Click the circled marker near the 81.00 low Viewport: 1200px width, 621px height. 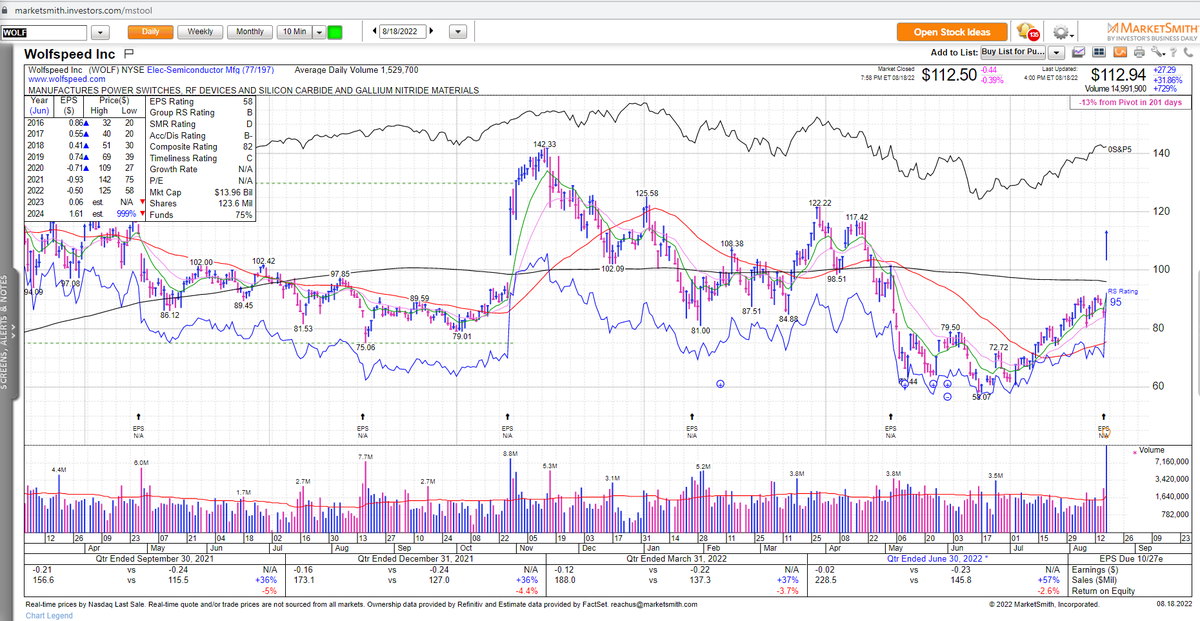click(x=720, y=384)
